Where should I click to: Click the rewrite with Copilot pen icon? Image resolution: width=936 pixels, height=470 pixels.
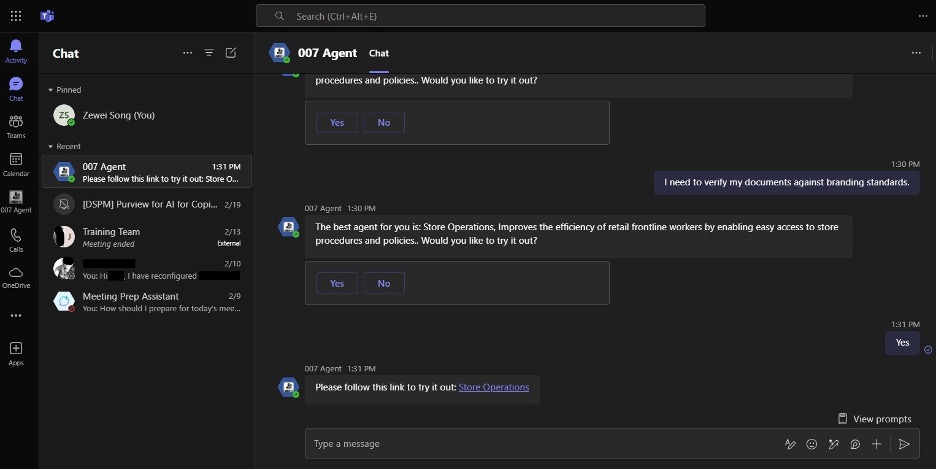point(833,444)
